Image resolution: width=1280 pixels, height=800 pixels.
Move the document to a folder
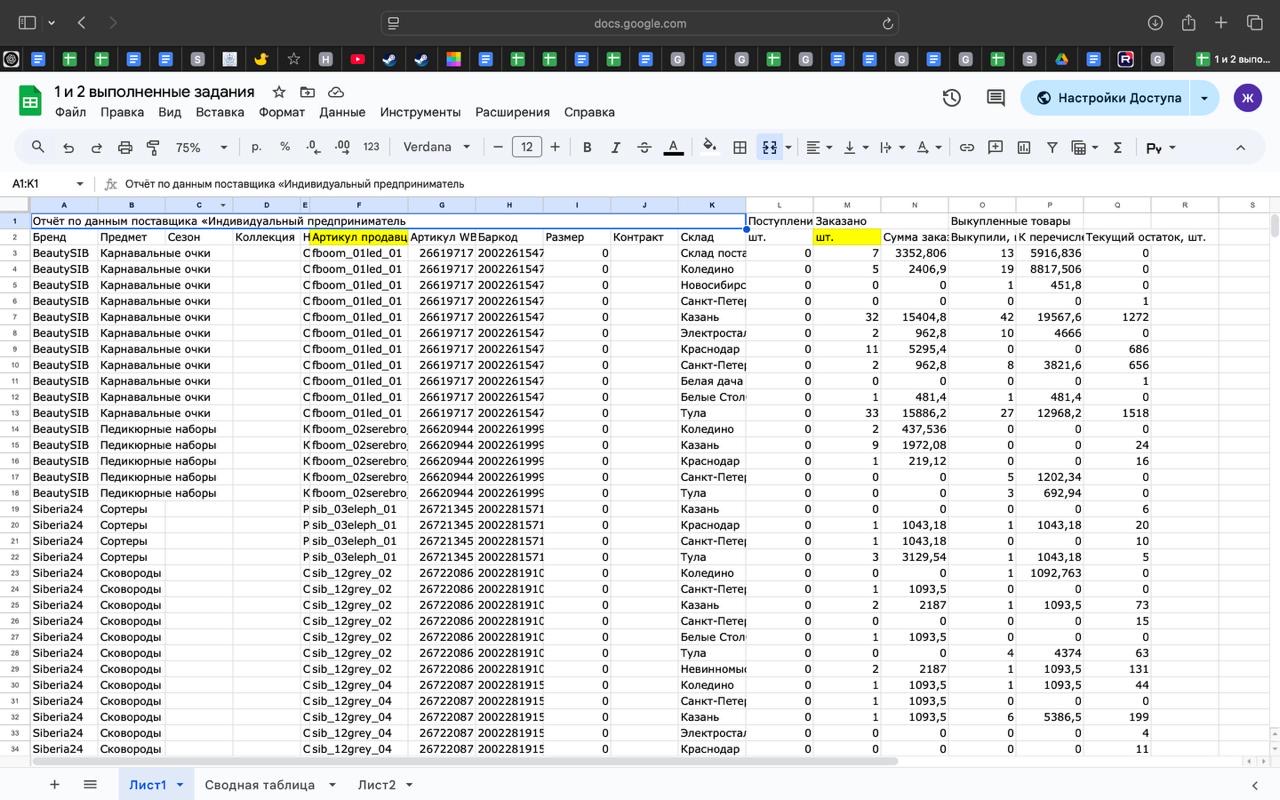point(307,92)
